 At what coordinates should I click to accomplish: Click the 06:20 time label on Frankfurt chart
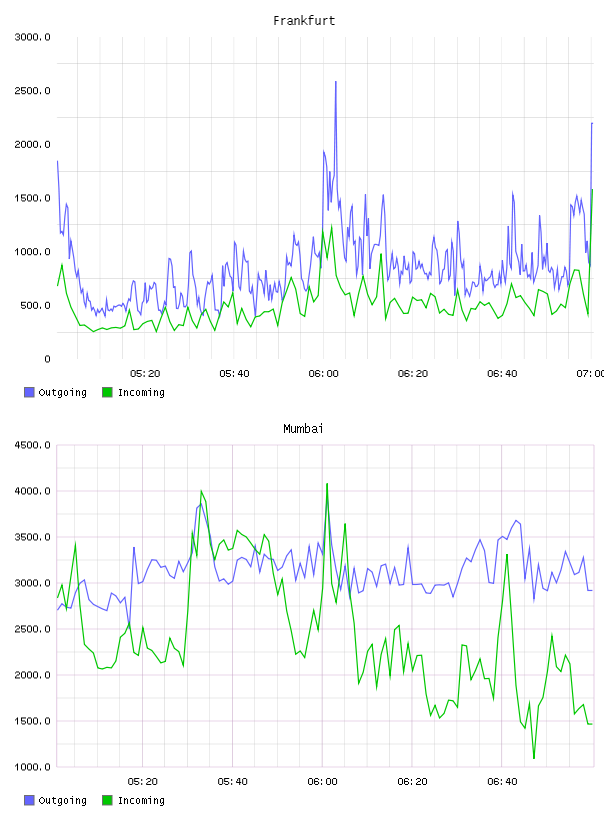tap(413, 374)
